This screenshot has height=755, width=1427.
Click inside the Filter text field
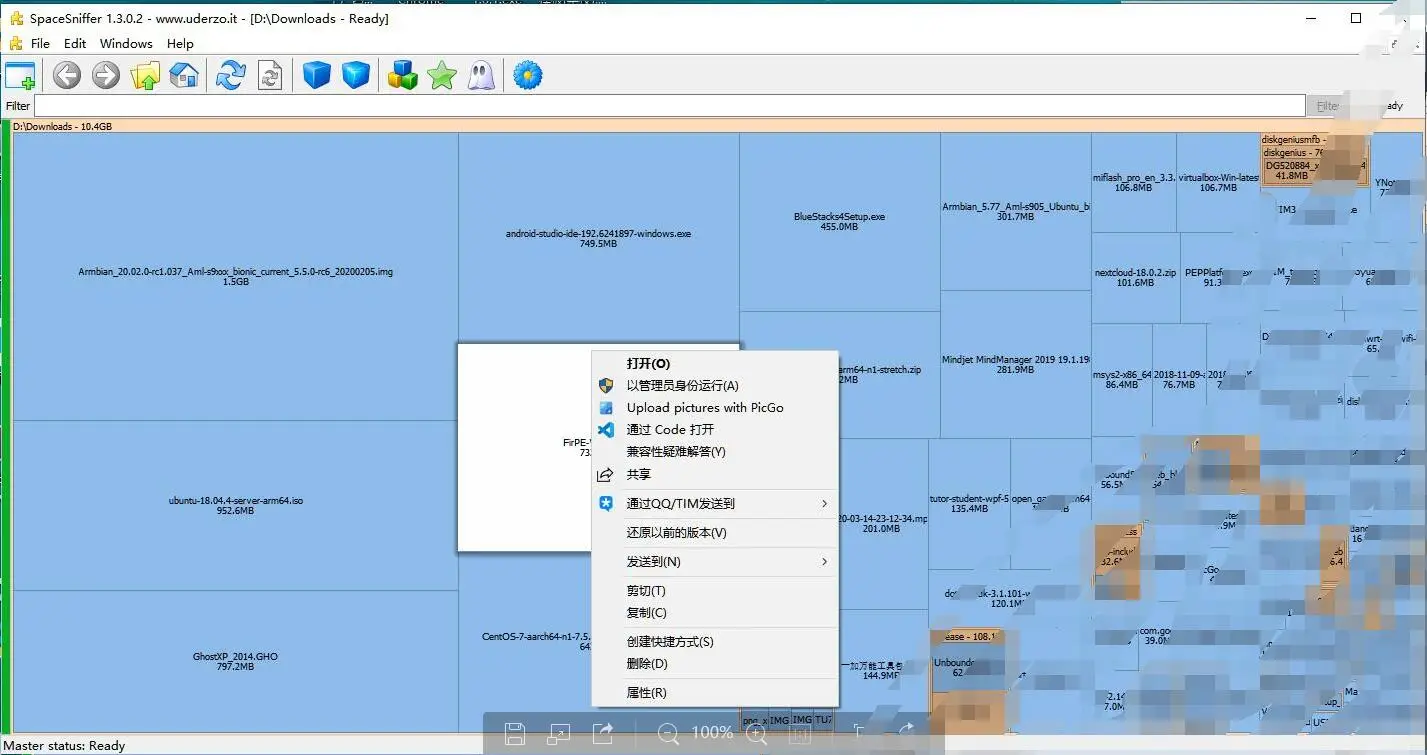669,106
